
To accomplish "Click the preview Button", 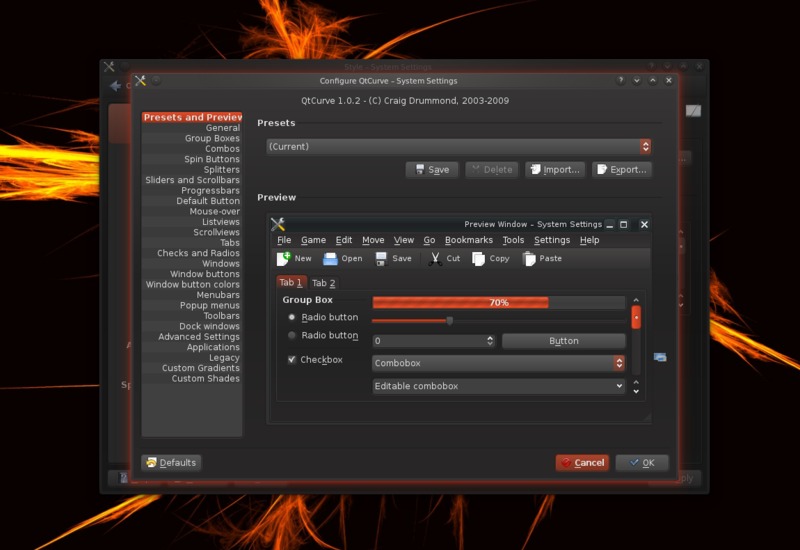I will [x=564, y=340].
